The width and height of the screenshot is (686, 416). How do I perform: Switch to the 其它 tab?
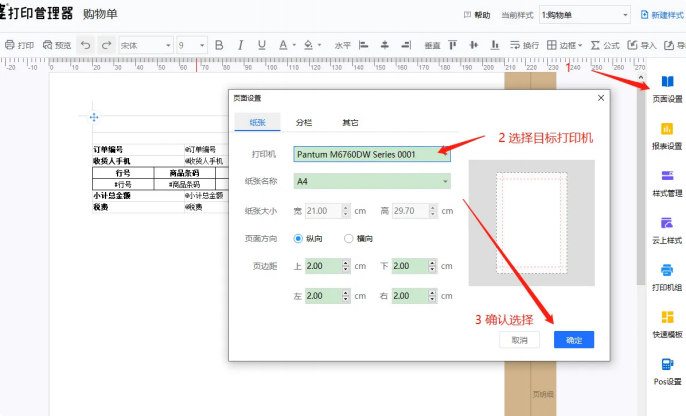(350, 122)
